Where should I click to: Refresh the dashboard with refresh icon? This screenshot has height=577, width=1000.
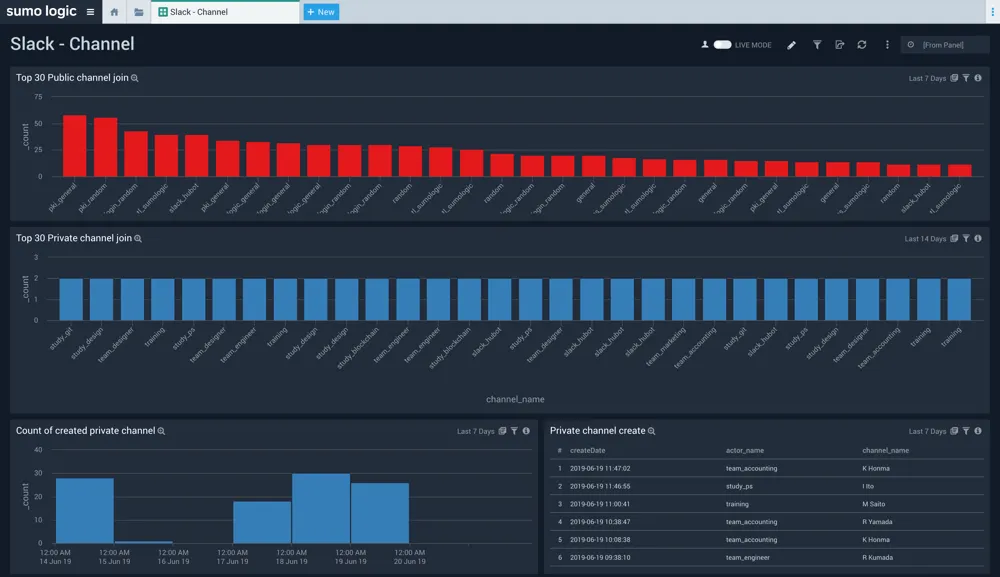point(862,45)
